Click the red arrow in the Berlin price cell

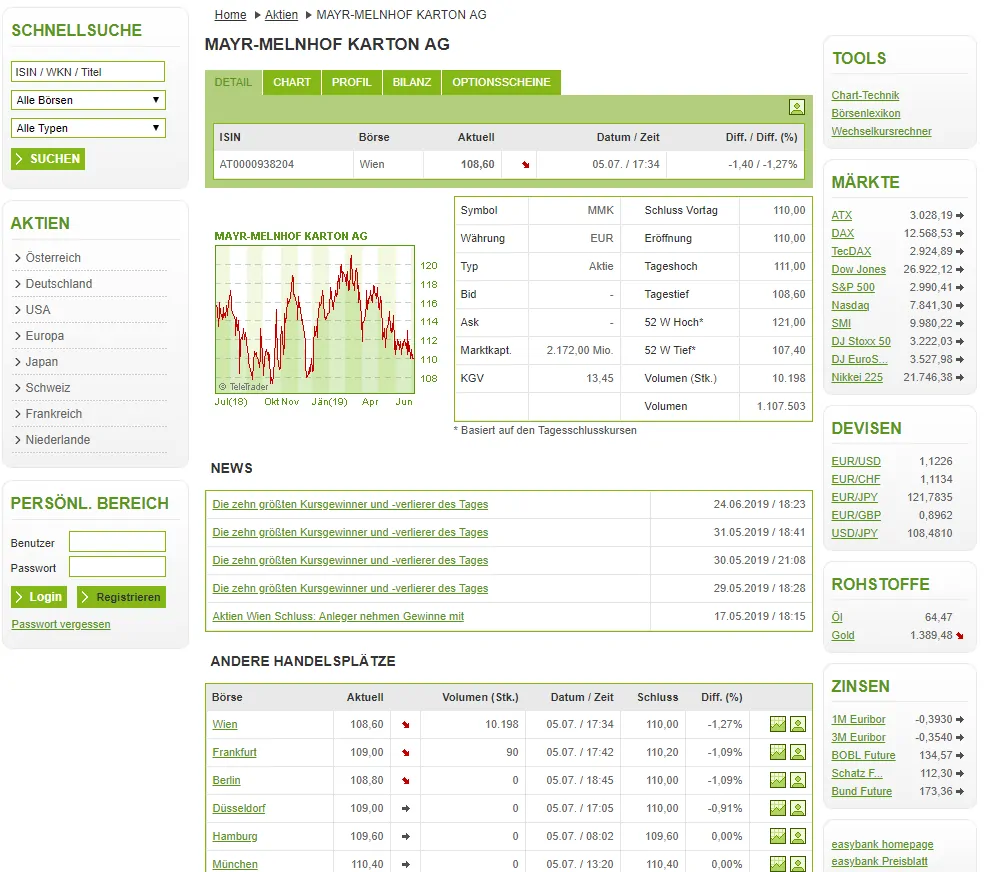(x=406, y=781)
